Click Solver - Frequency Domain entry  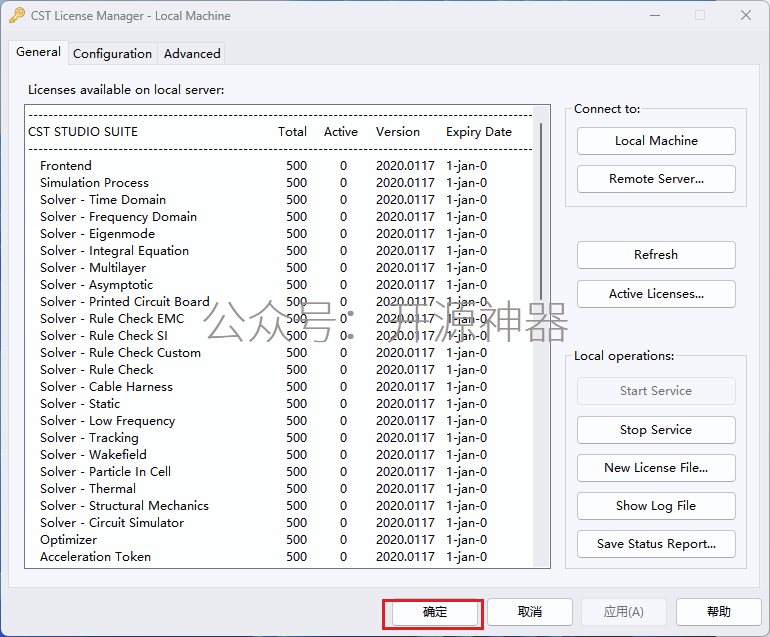264,217
